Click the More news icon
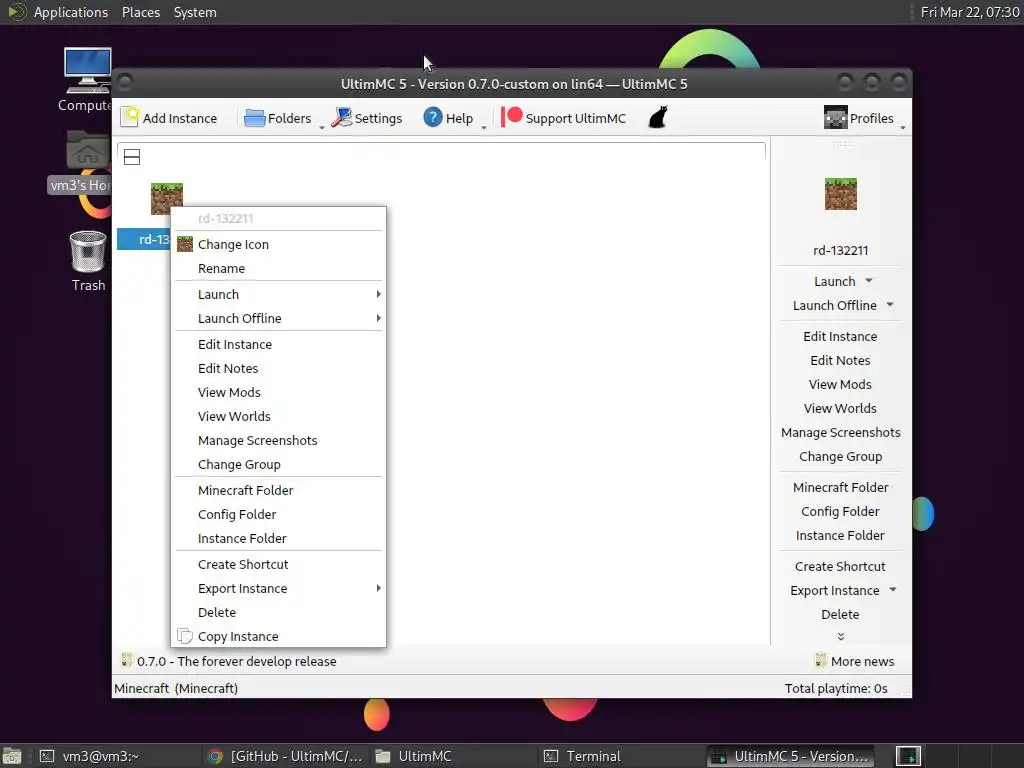Viewport: 1024px width, 768px height. coord(821,660)
